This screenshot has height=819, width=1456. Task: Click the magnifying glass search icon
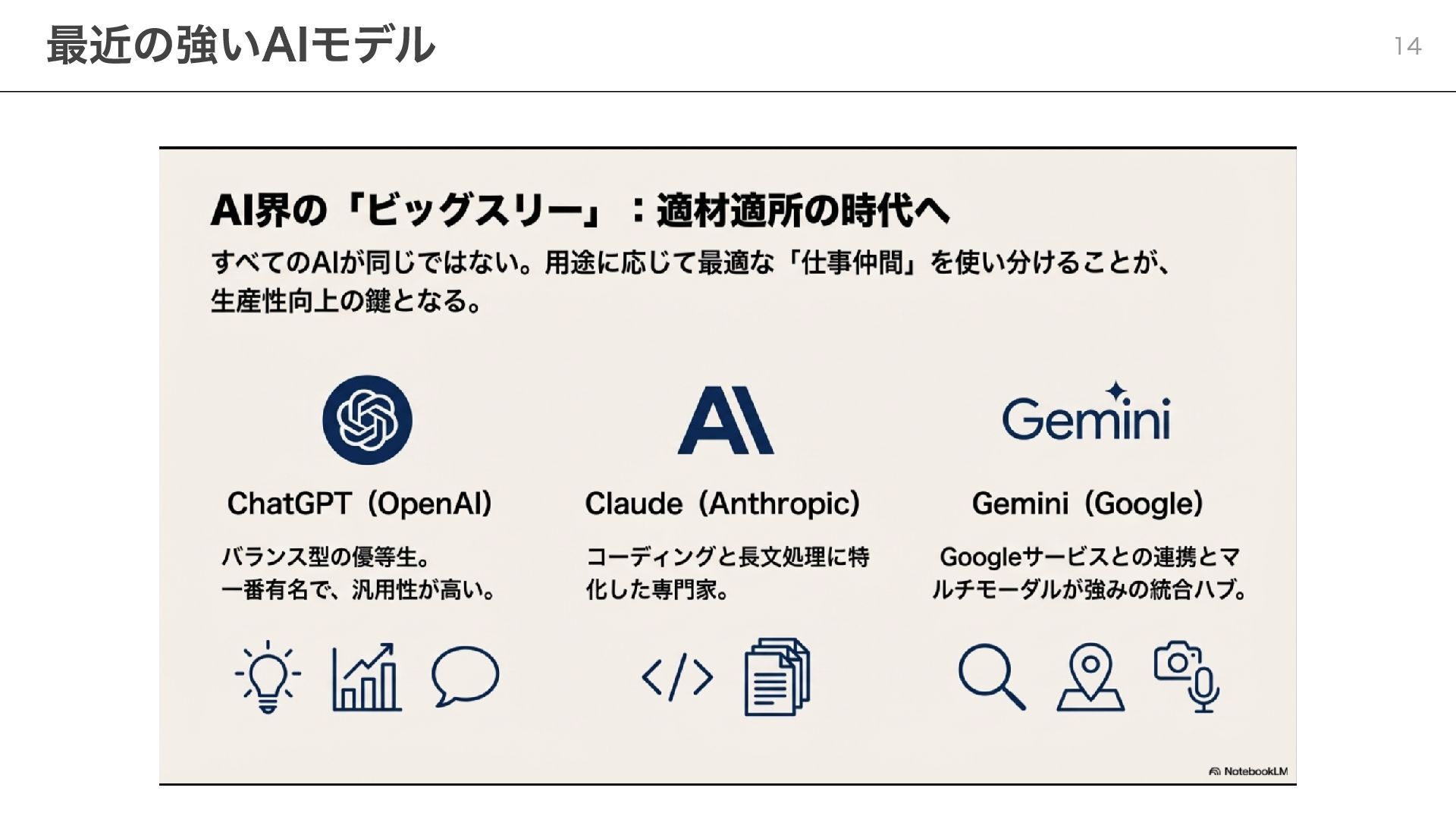tap(991, 676)
